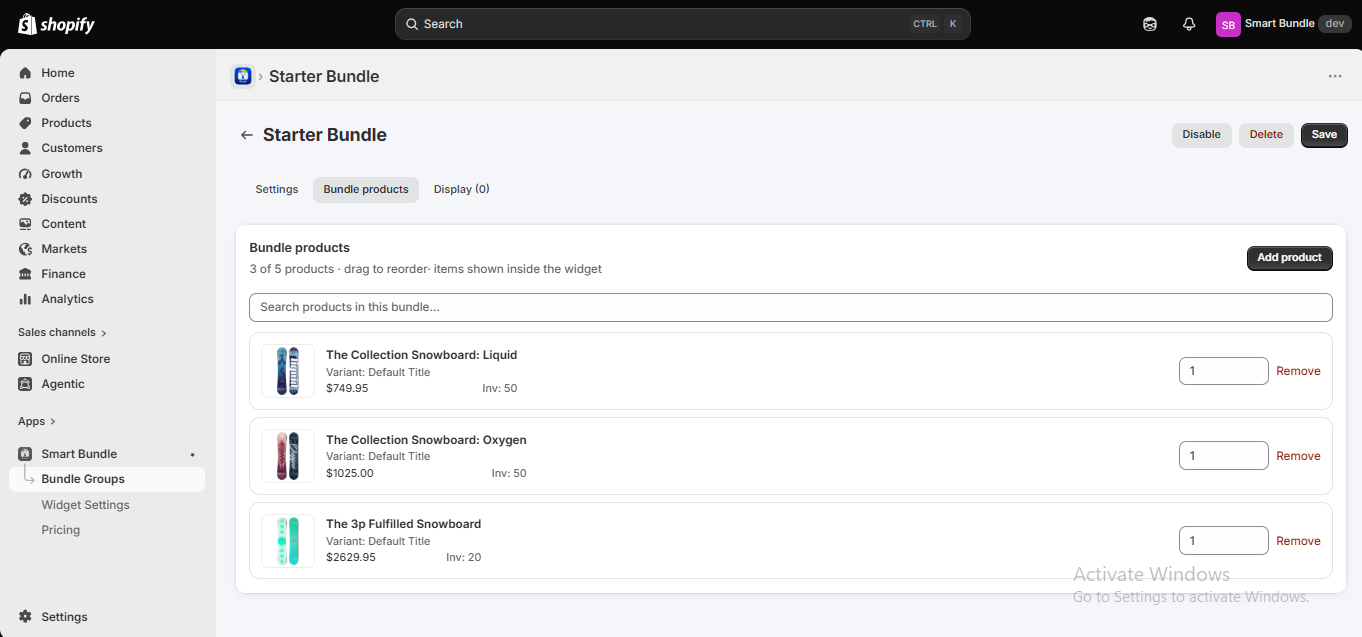The image size is (1362, 637).
Task: Click The 3p Fulfilled Snowboard thumbnail
Action: point(288,541)
